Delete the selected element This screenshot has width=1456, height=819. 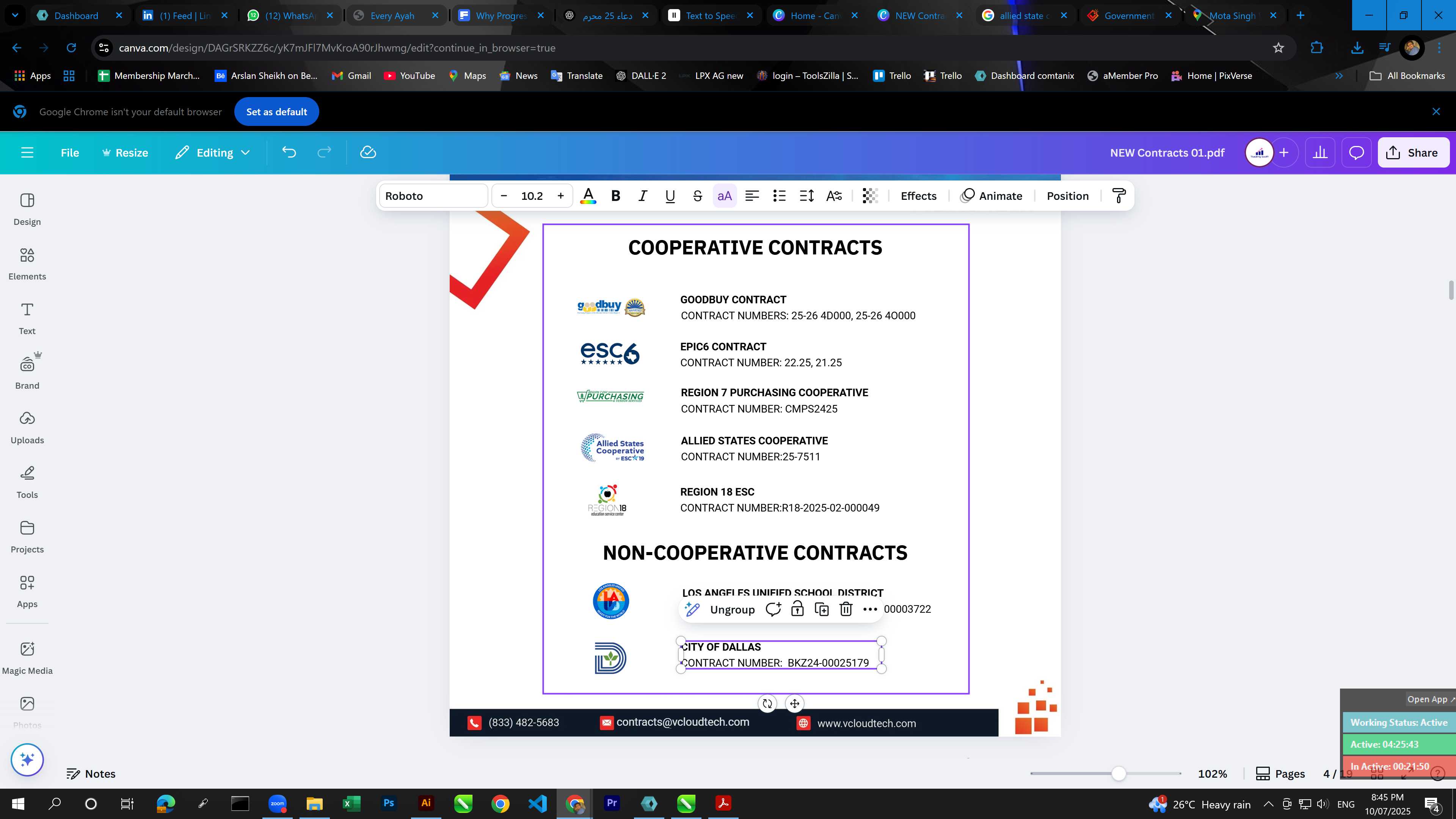coord(846,610)
